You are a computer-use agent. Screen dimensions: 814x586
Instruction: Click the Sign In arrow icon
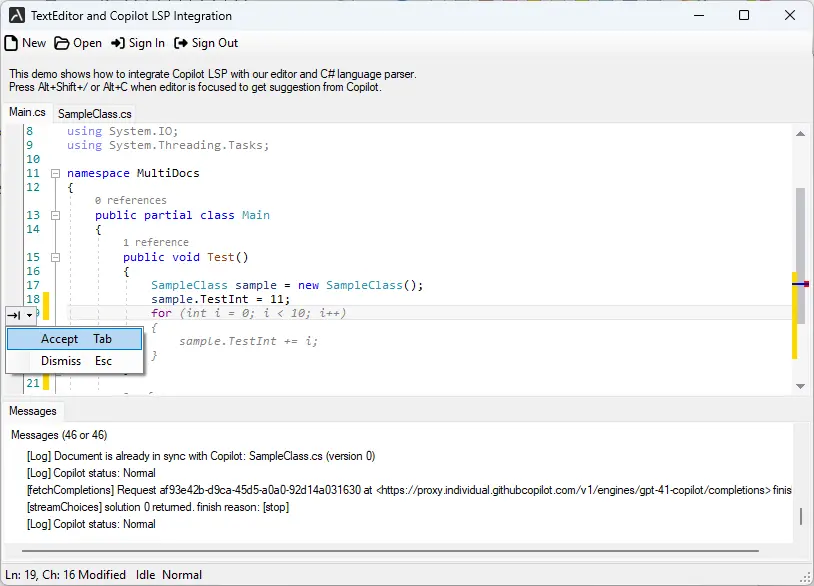(x=118, y=43)
